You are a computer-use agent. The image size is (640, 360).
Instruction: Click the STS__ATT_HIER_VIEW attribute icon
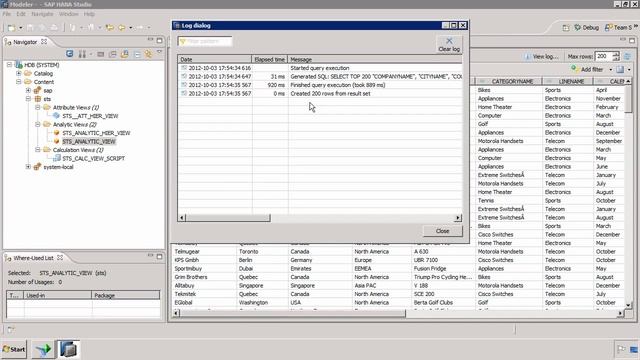click(x=57, y=116)
